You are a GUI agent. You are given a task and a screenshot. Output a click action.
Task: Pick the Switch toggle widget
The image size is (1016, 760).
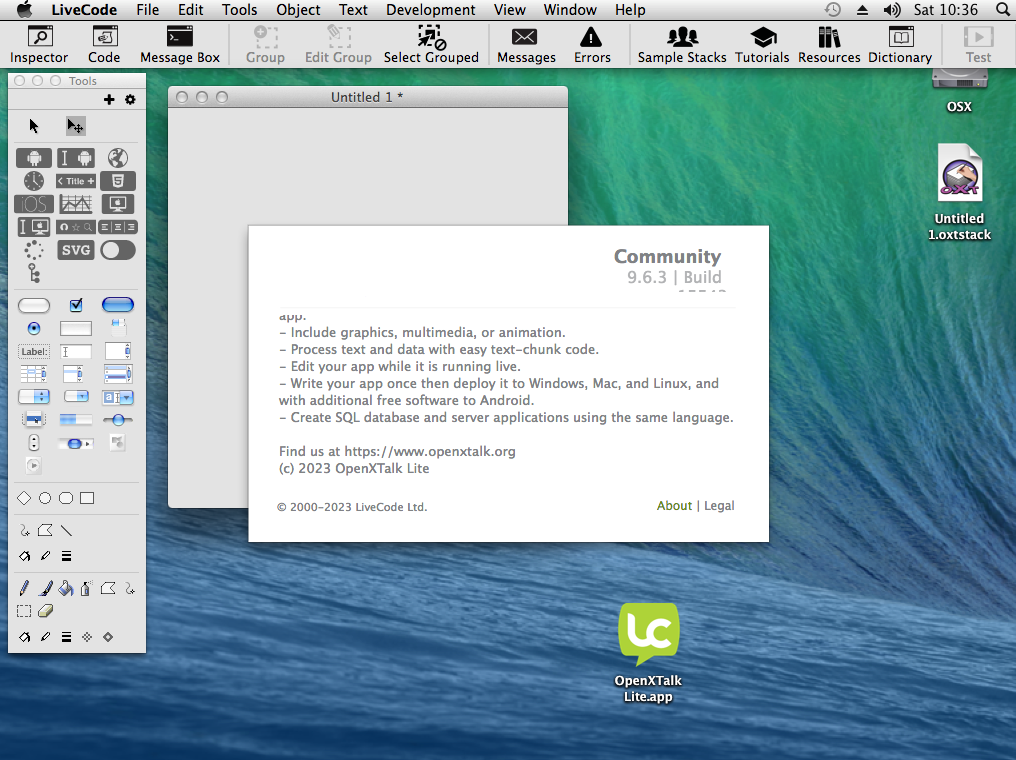tap(117, 250)
